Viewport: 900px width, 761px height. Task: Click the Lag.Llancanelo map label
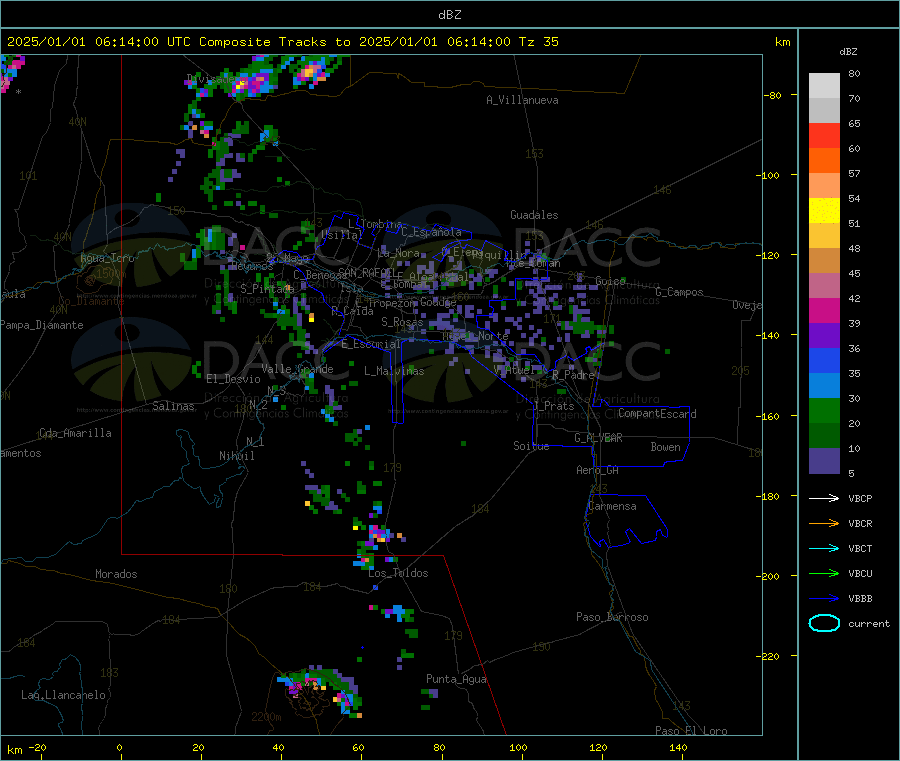(63, 695)
